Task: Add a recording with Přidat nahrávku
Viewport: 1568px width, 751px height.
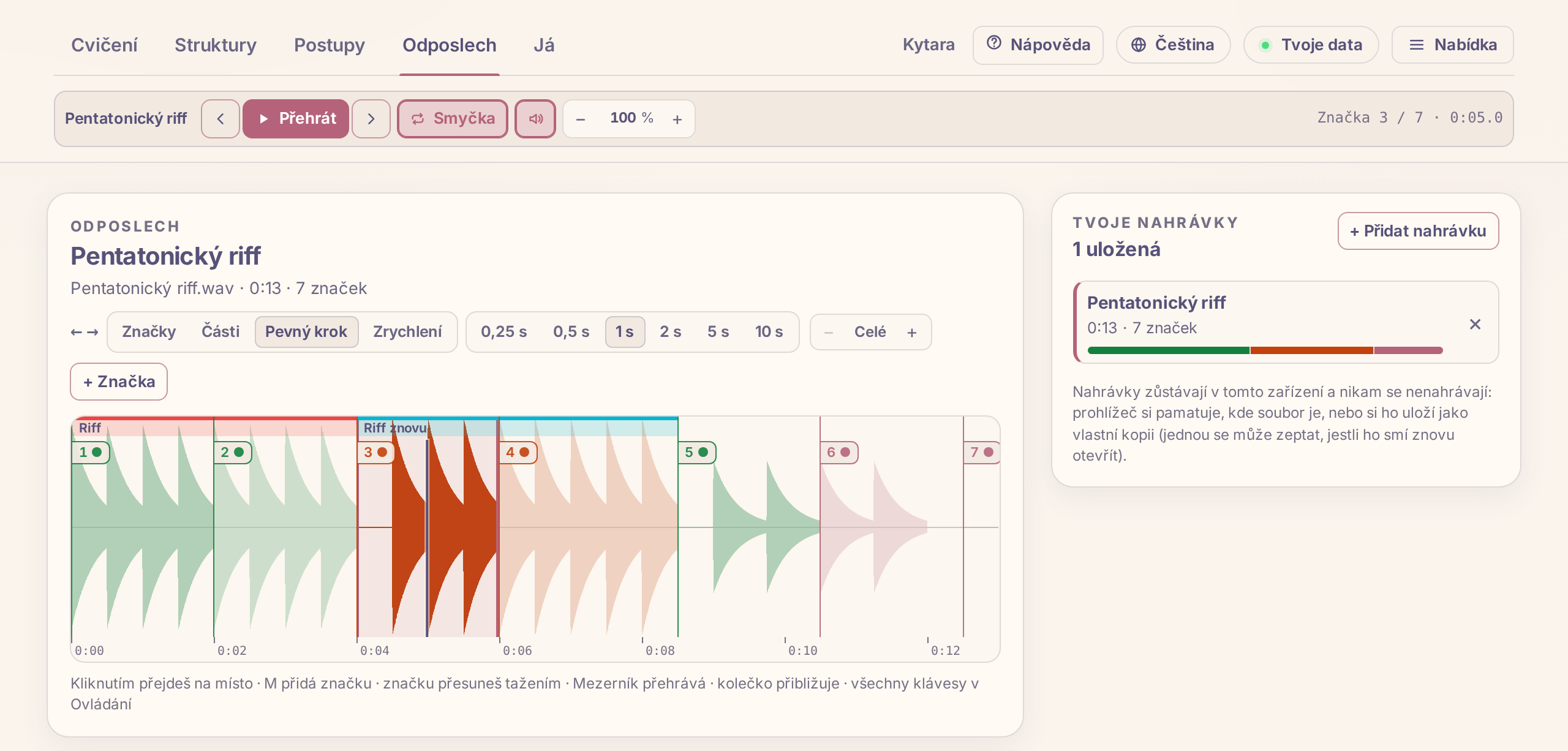Action: pyautogui.click(x=1418, y=231)
